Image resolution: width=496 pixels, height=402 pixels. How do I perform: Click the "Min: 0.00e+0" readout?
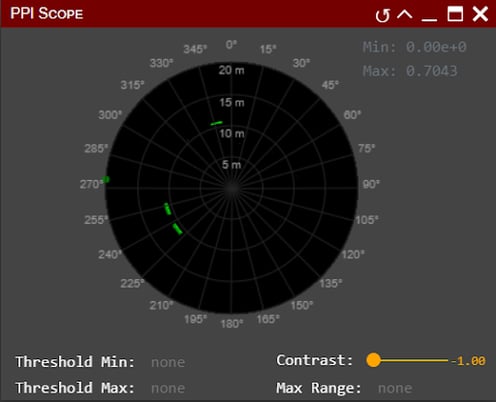tap(414, 47)
